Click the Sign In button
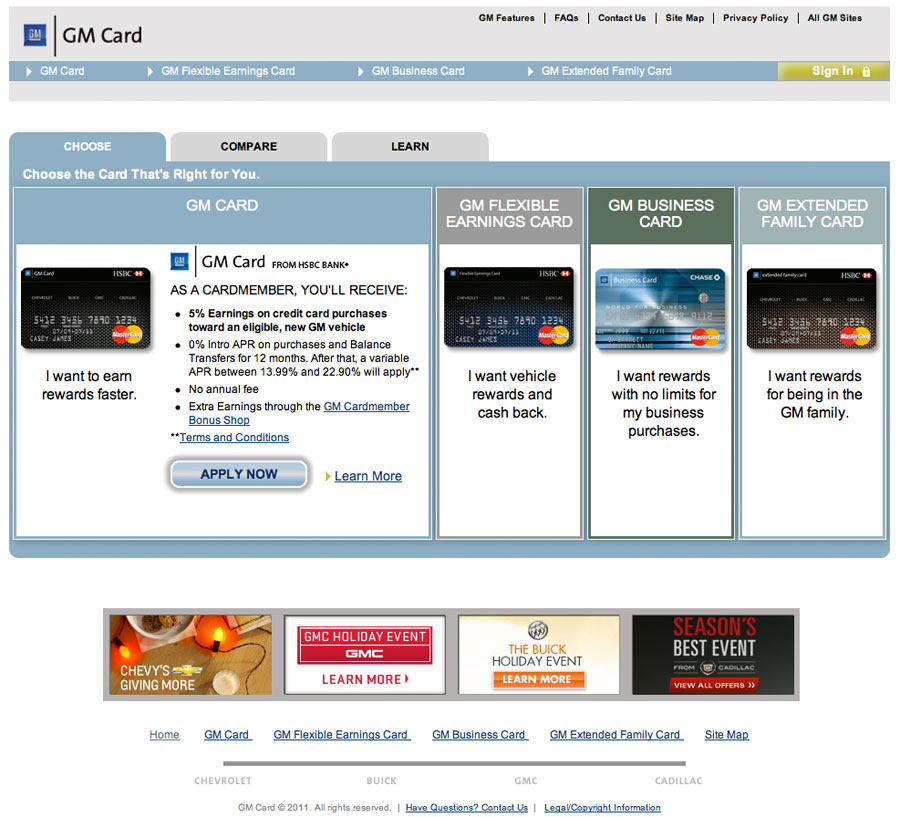Screen dimensions: 900x817 point(833,71)
